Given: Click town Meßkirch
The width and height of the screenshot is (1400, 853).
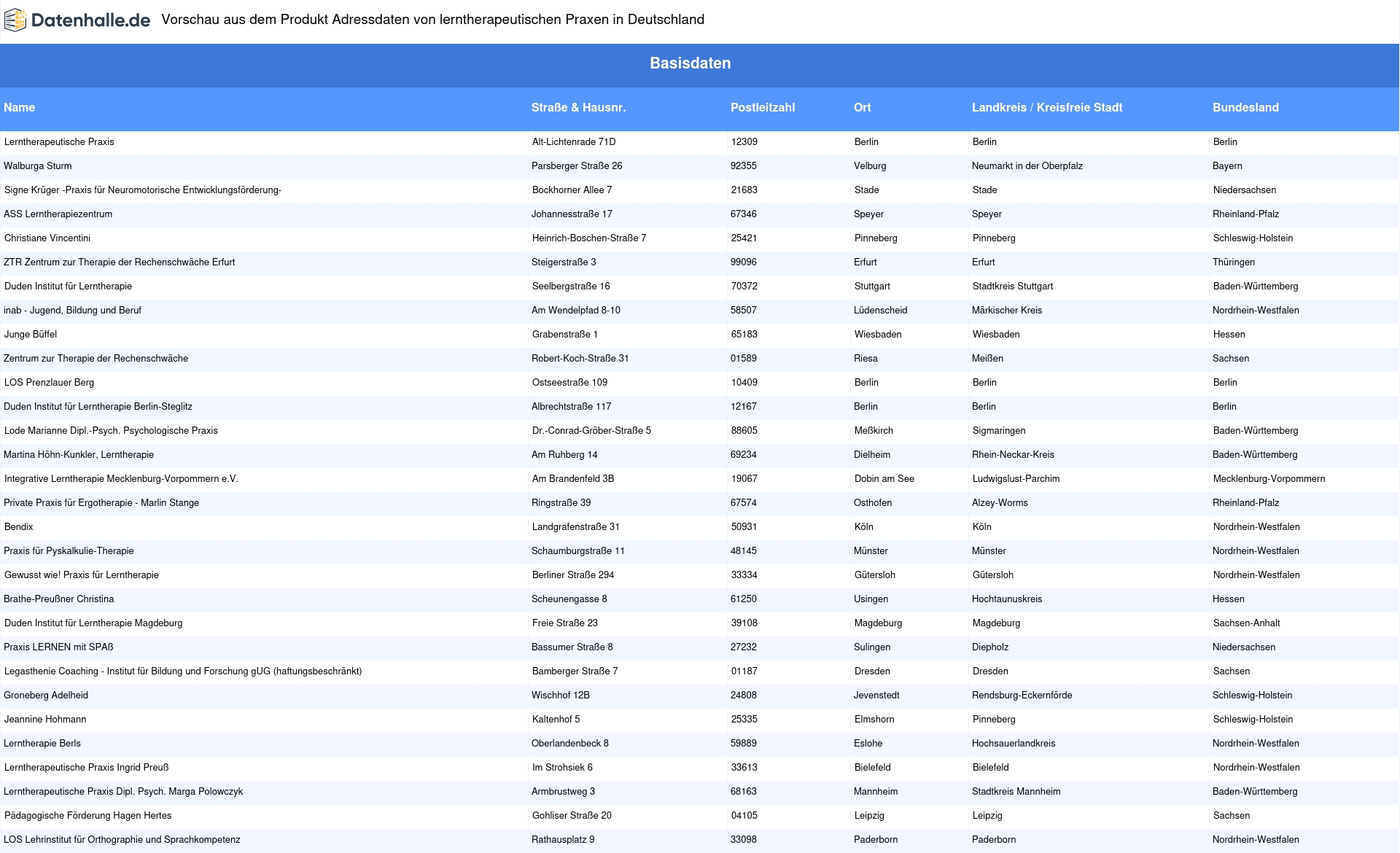Looking at the screenshot, I should click(874, 431).
